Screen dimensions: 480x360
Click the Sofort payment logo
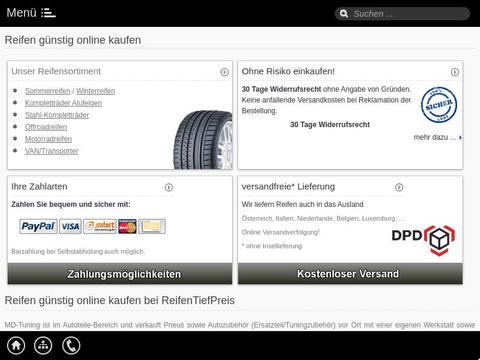(x=100, y=226)
